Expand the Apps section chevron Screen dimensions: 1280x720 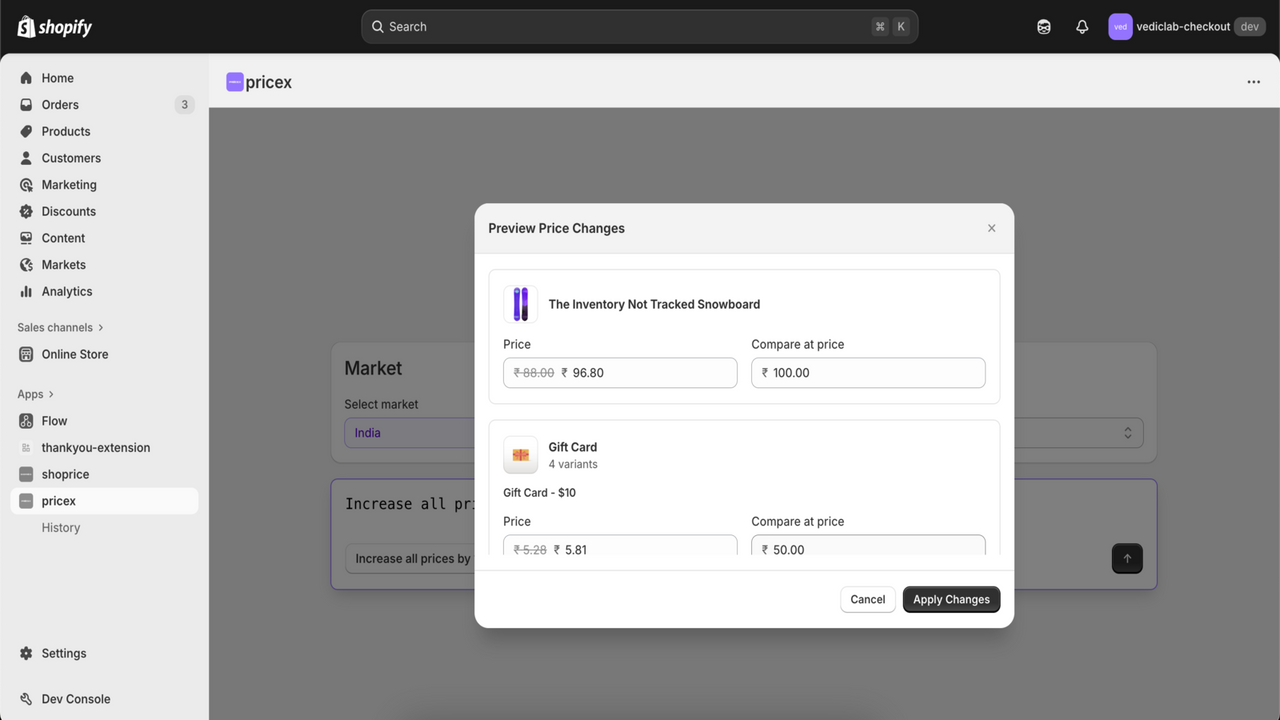[51, 394]
